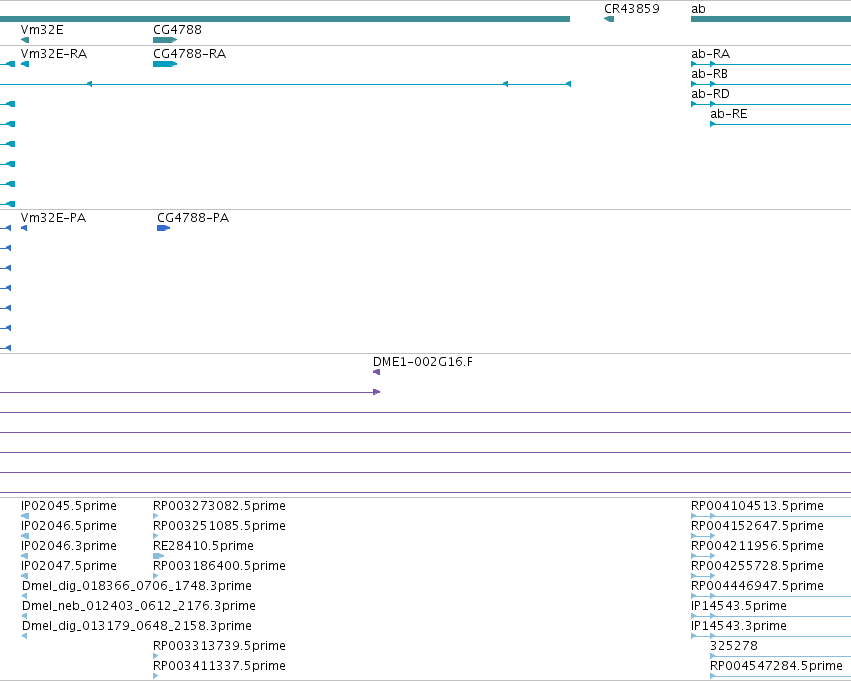This screenshot has width=851, height=681.
Task: Click the RE28410.5prime block glyph
Action: [x=158, y=556]
